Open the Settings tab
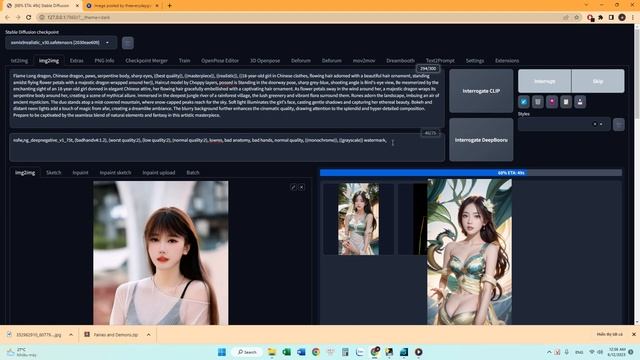The height and width of the screenshot is (360, 640). point(475,60)
